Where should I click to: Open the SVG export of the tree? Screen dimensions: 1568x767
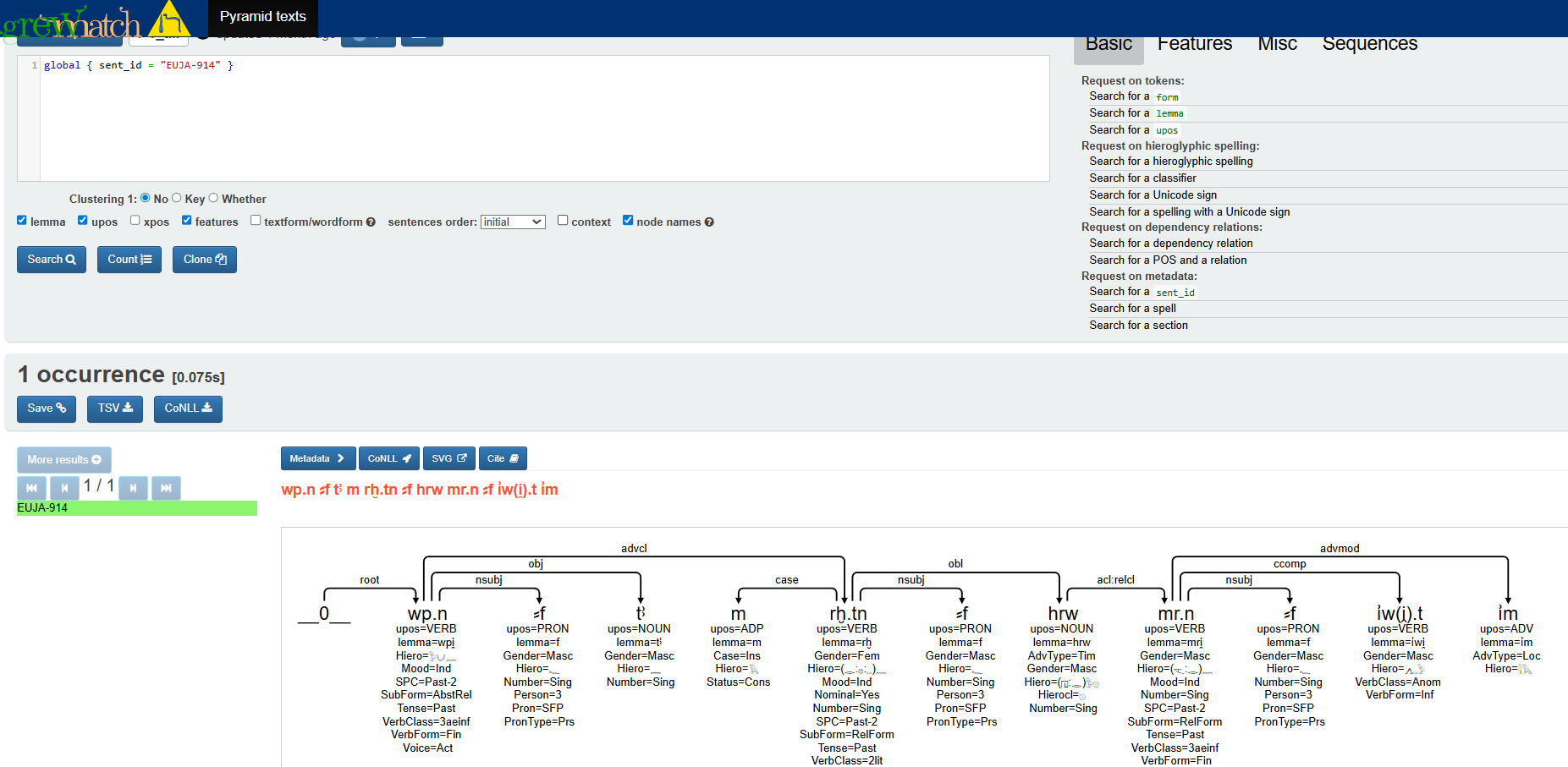pos(448,458)
